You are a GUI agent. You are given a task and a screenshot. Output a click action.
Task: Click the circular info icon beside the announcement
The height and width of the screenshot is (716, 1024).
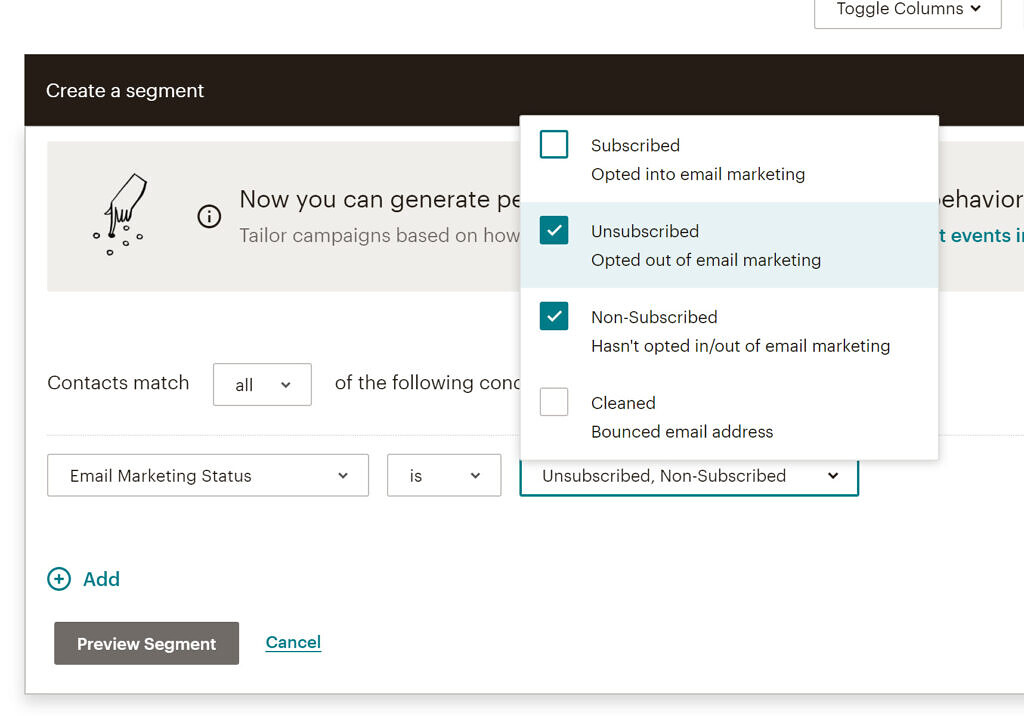pos(209,216)
